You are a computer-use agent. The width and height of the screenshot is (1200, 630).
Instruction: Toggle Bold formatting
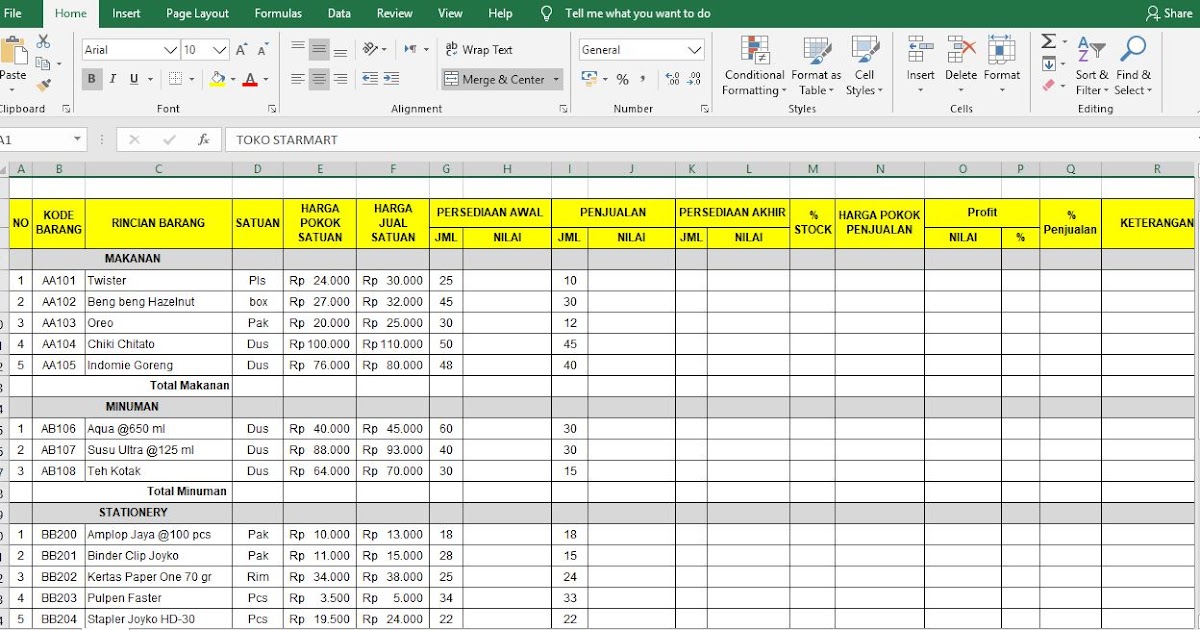point(92,79)
